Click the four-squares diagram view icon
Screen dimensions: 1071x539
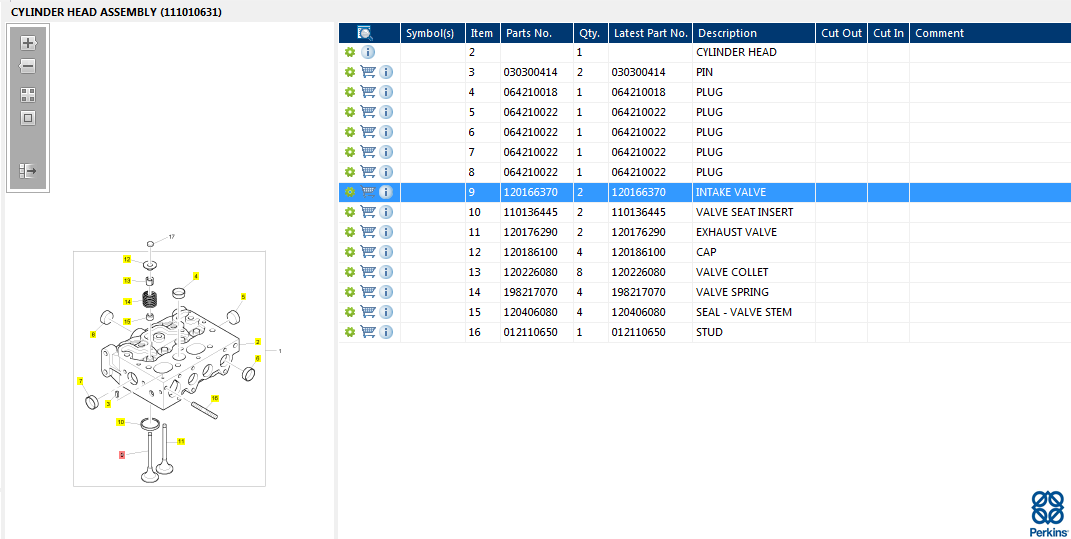click(x=28, y=95)
